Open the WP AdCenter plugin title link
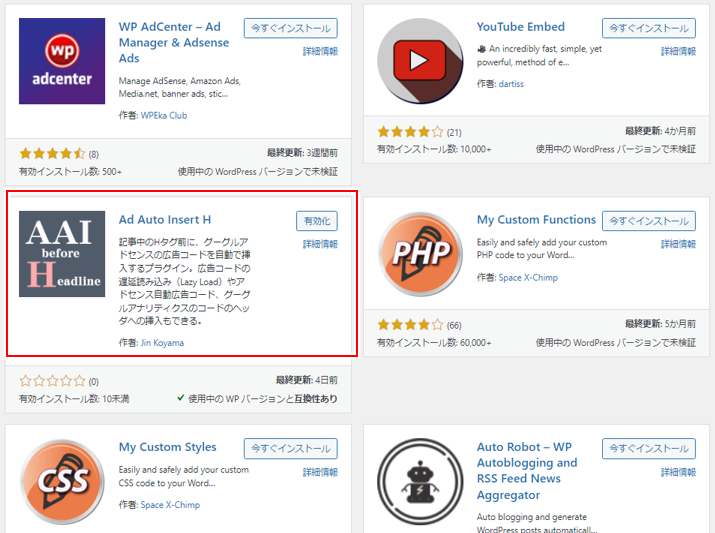This screenshot has width=715, height=533. coord(174,42)
